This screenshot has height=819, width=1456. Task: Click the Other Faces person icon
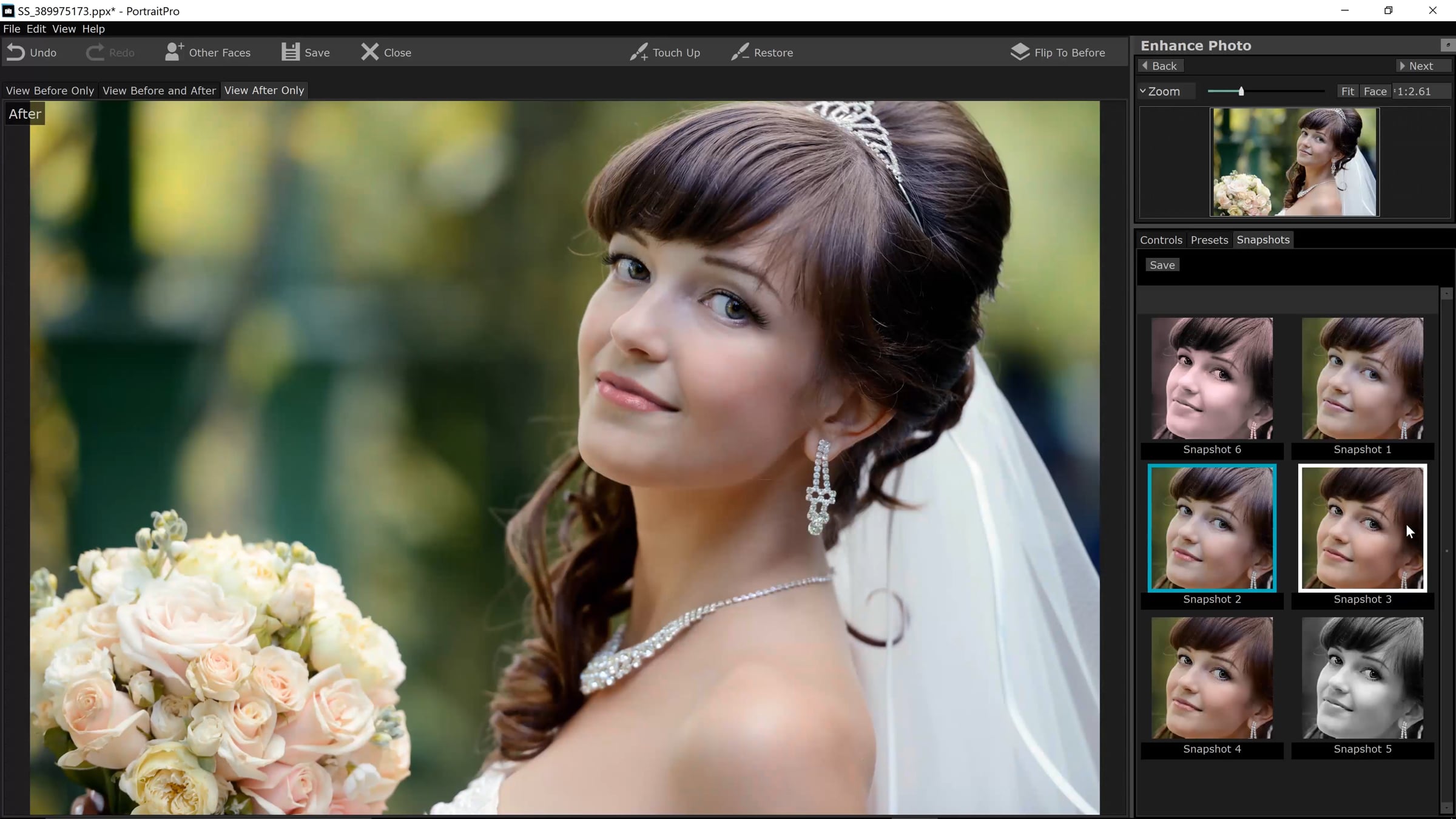(x=174, y=52)
